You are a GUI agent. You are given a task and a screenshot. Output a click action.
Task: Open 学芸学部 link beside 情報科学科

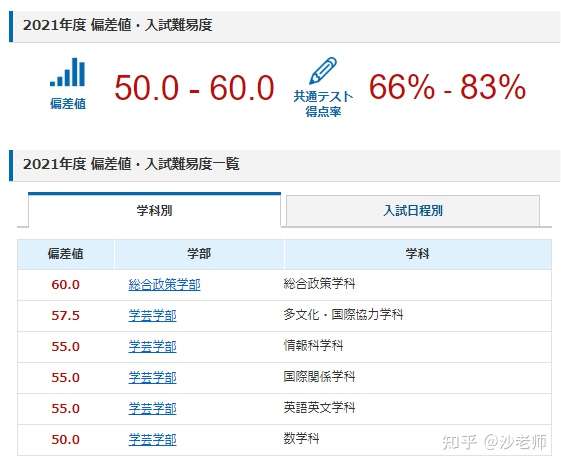pos(152,346)
